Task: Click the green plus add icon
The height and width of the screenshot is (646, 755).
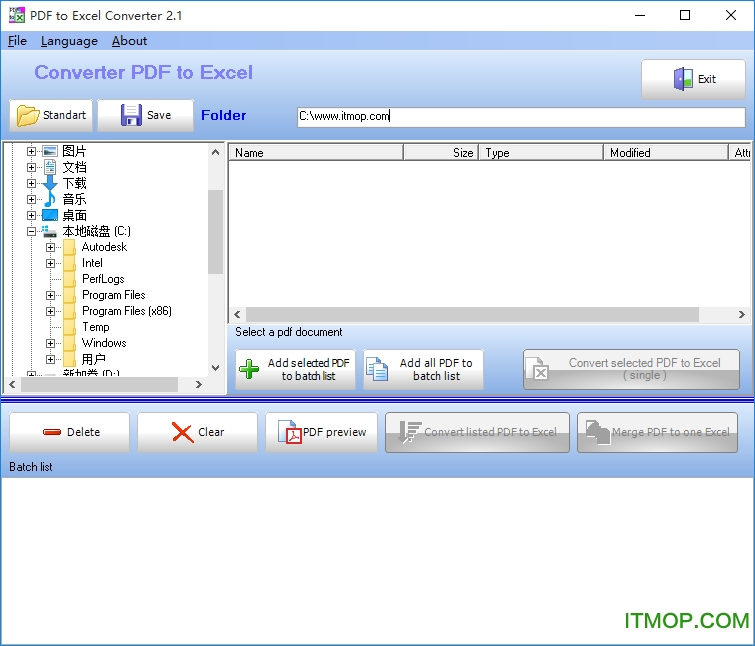Action: (x=249, y=369)
